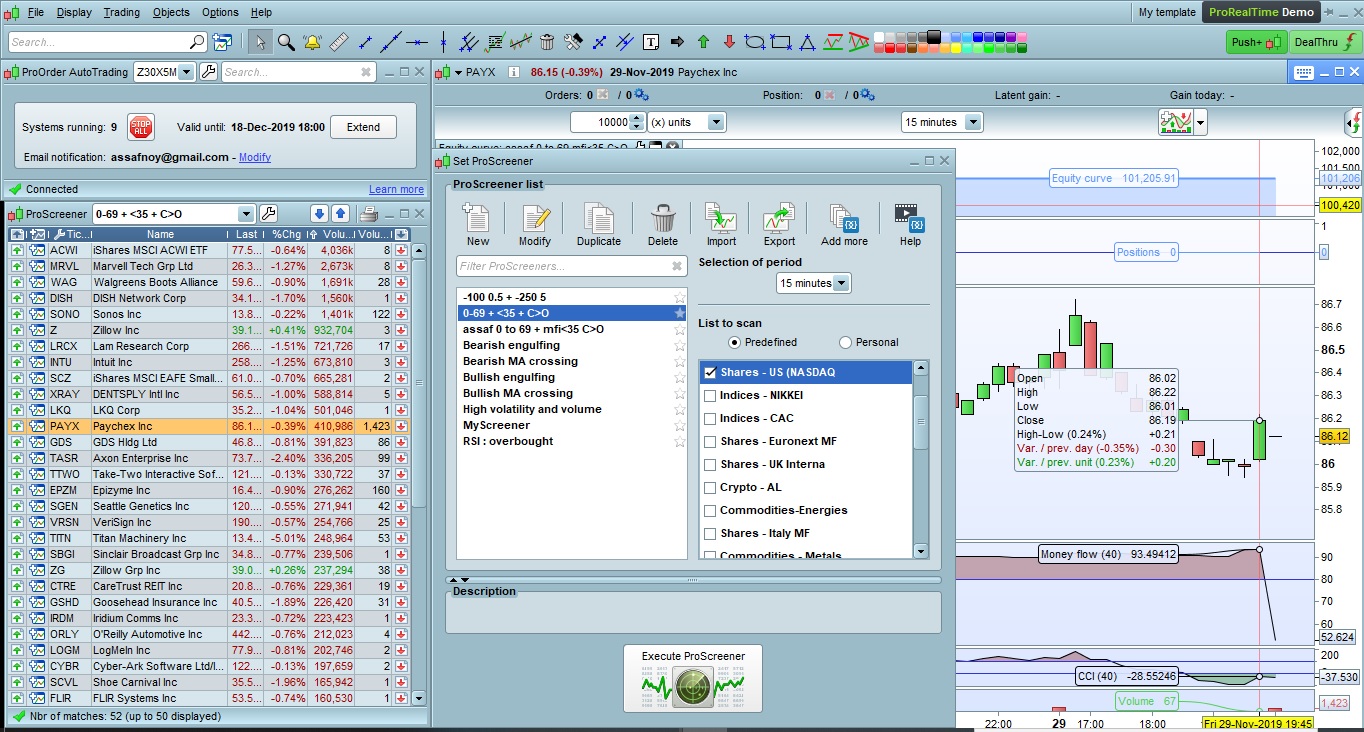Open ProScreener wrench settings next to list dropdown
The width and height of the screenshot is (1364, 732).
tap(268, 213)
